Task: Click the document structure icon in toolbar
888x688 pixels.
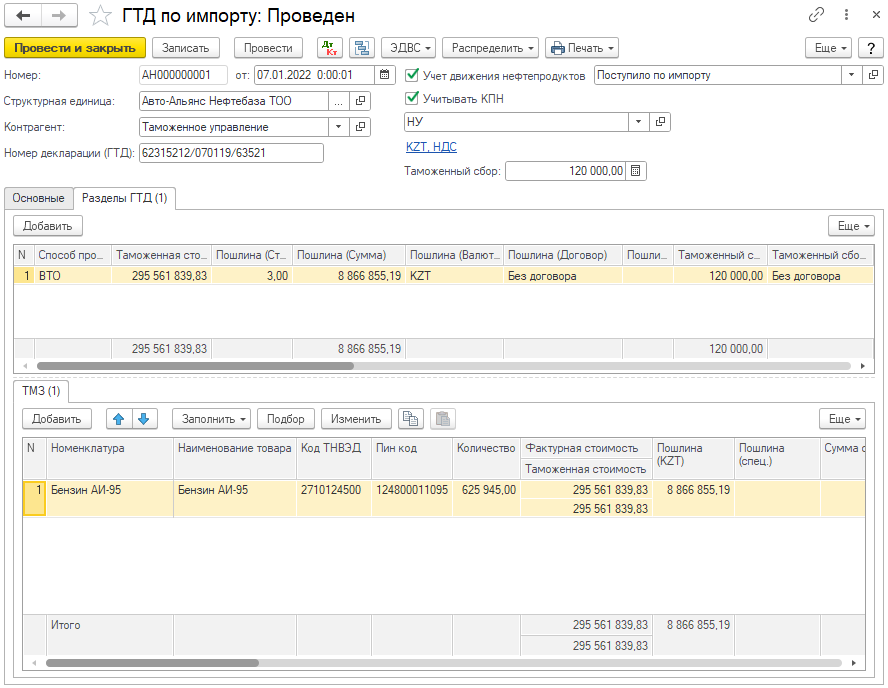Action: pyautogui.click(x=362, y=48)
